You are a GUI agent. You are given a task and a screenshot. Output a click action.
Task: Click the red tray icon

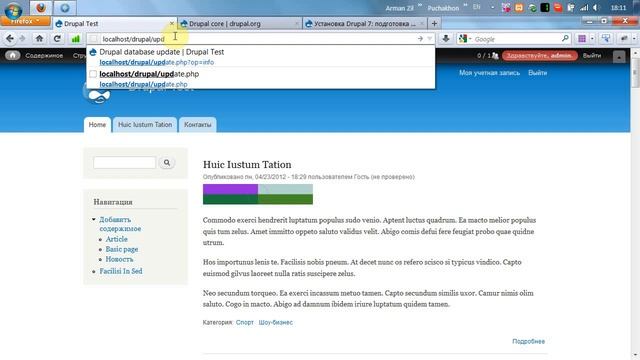point(558,8)
